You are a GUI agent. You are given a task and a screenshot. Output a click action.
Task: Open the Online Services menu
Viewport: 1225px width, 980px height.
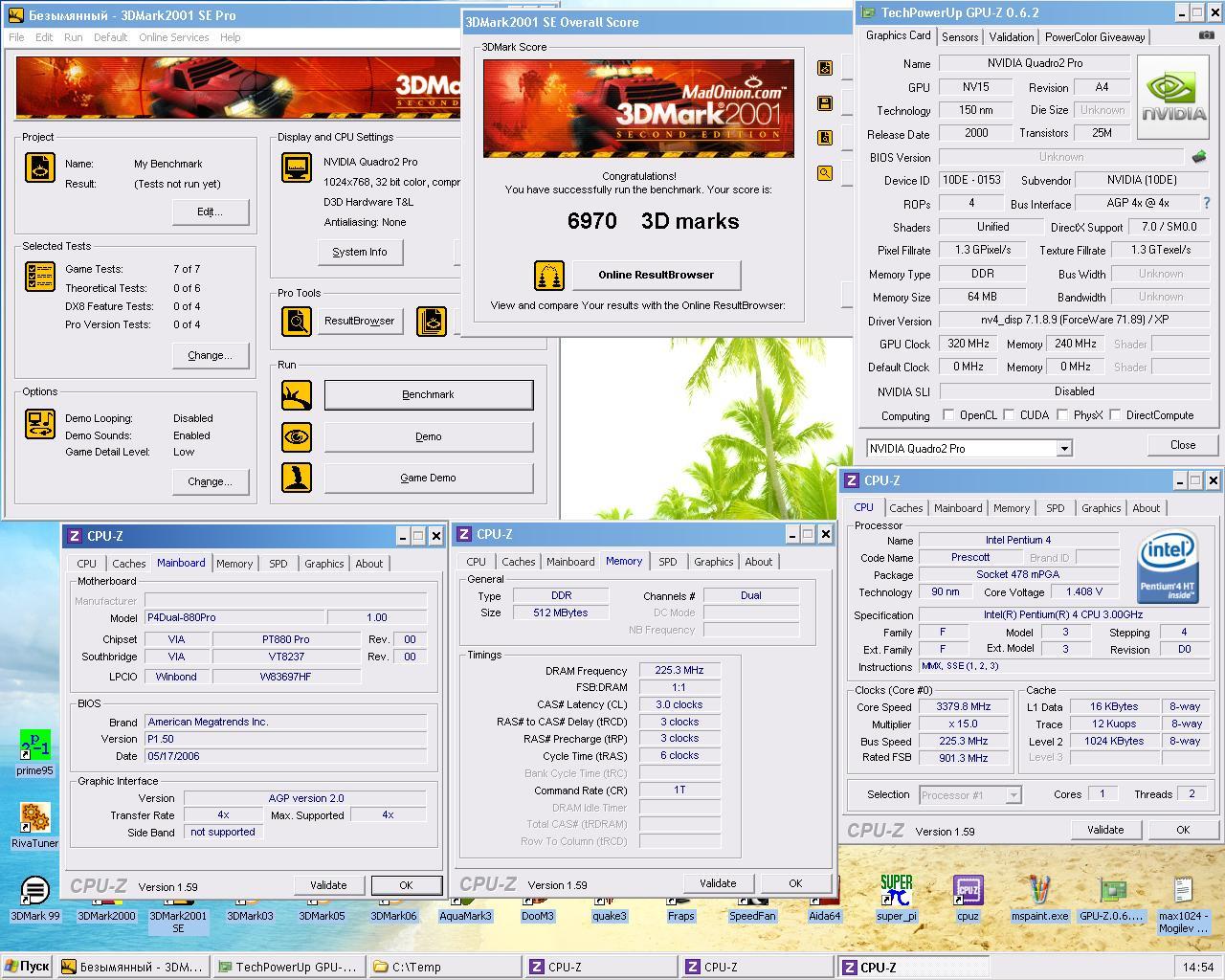click(x=173, y=37)
